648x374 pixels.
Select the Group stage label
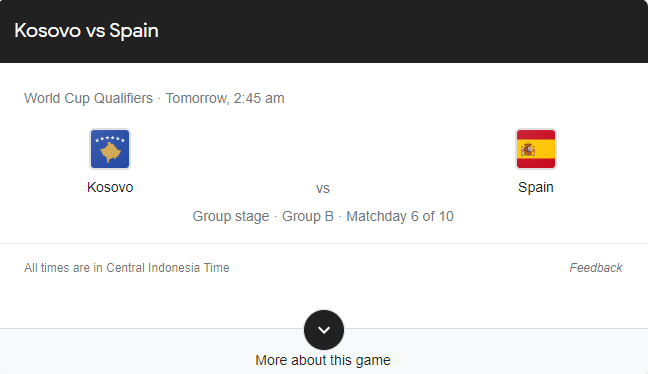pos(231,217)
